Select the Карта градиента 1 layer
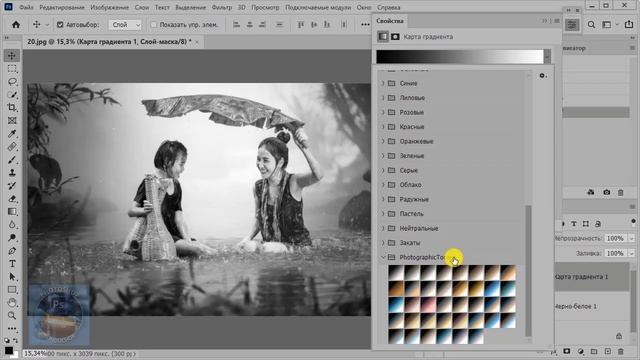The image size is (640, 360). click(x=592, y=277)
